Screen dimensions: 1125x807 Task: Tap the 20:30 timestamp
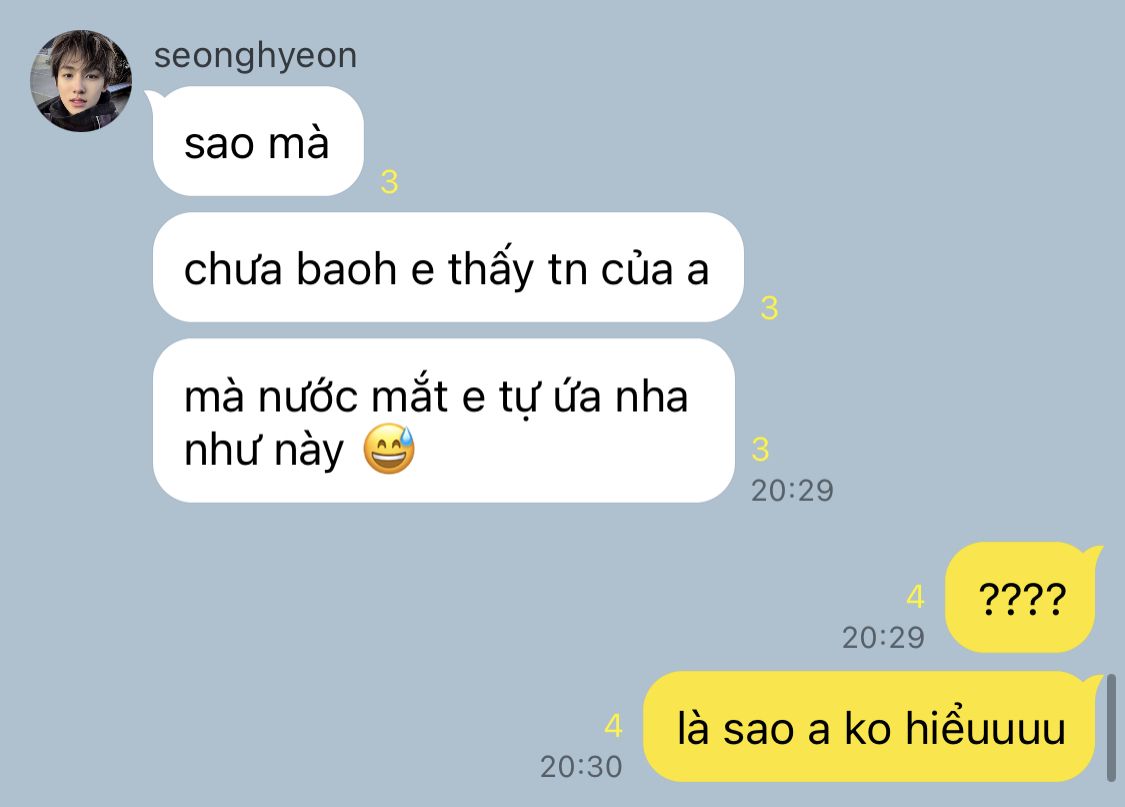(581, 767)
